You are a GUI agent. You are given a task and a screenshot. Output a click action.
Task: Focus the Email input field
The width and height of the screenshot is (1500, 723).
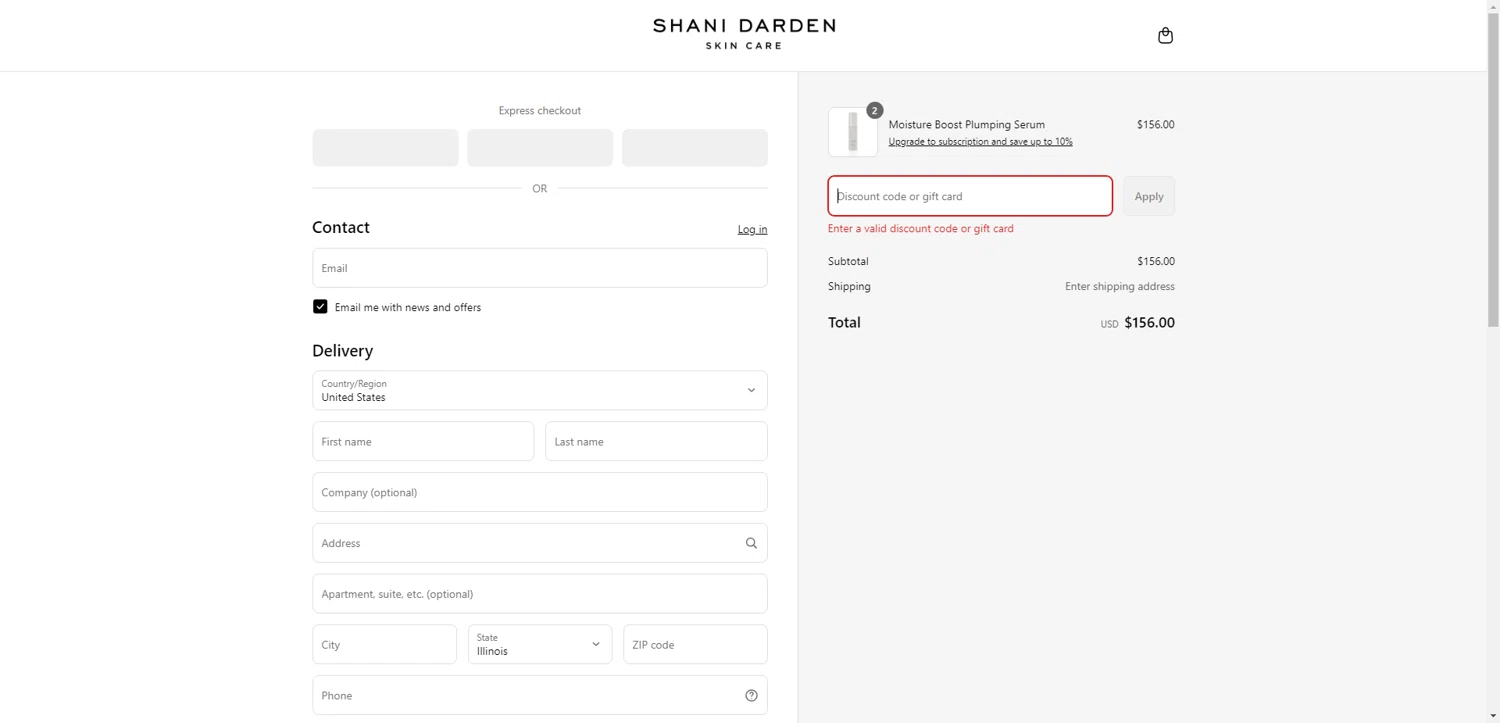[540, 268]
